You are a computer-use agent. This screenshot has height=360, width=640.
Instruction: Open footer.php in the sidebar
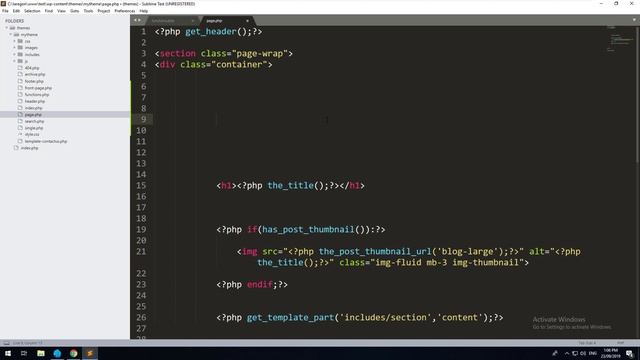(34, 81)
